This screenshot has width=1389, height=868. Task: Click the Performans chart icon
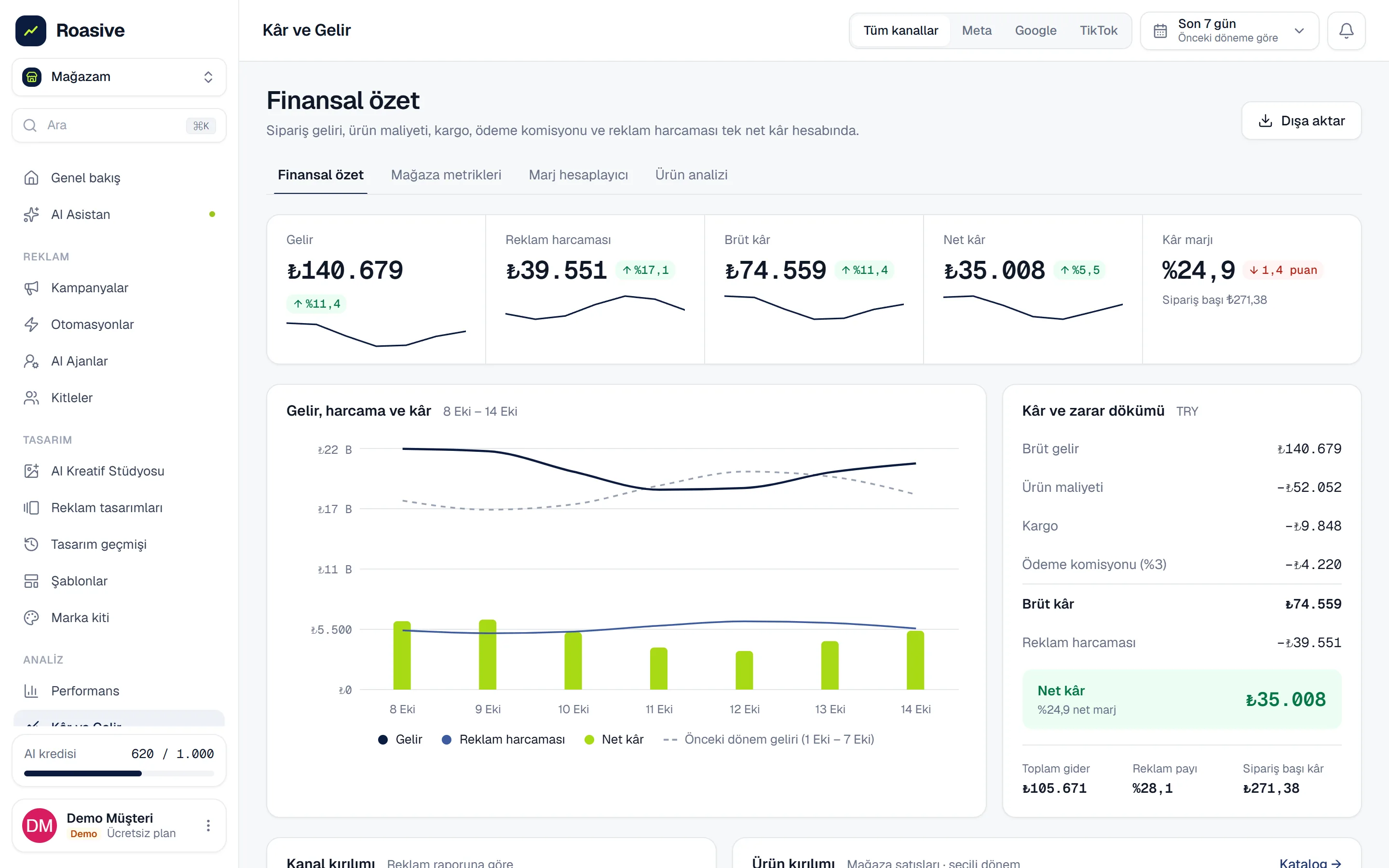tap(31, 691)
